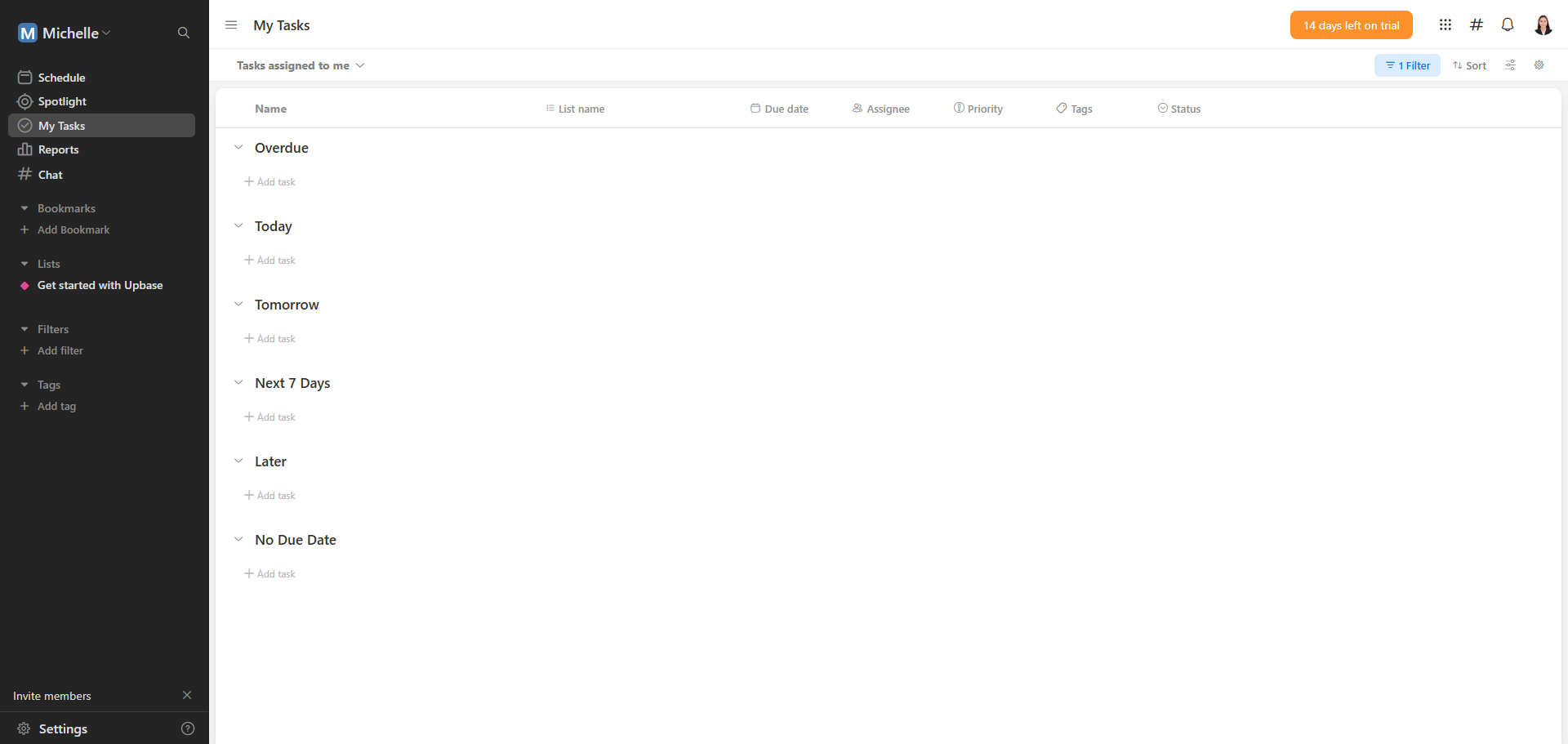Open Reports from the sidebar
This screenshot has height=744, width=1568.
click(x=58, y=149)
